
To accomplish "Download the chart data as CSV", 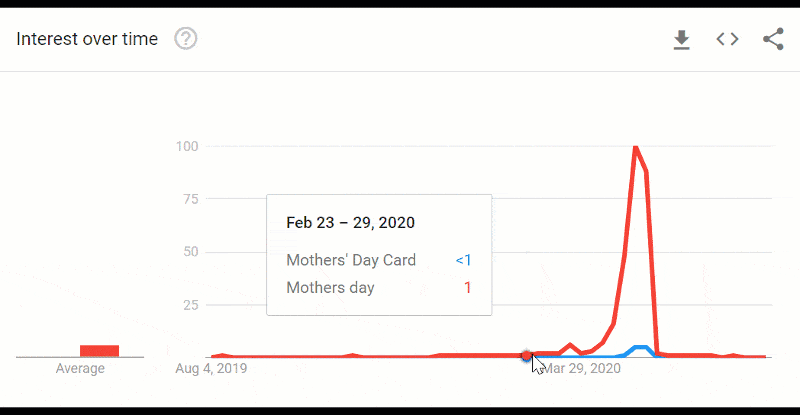I will coord(682,40).
